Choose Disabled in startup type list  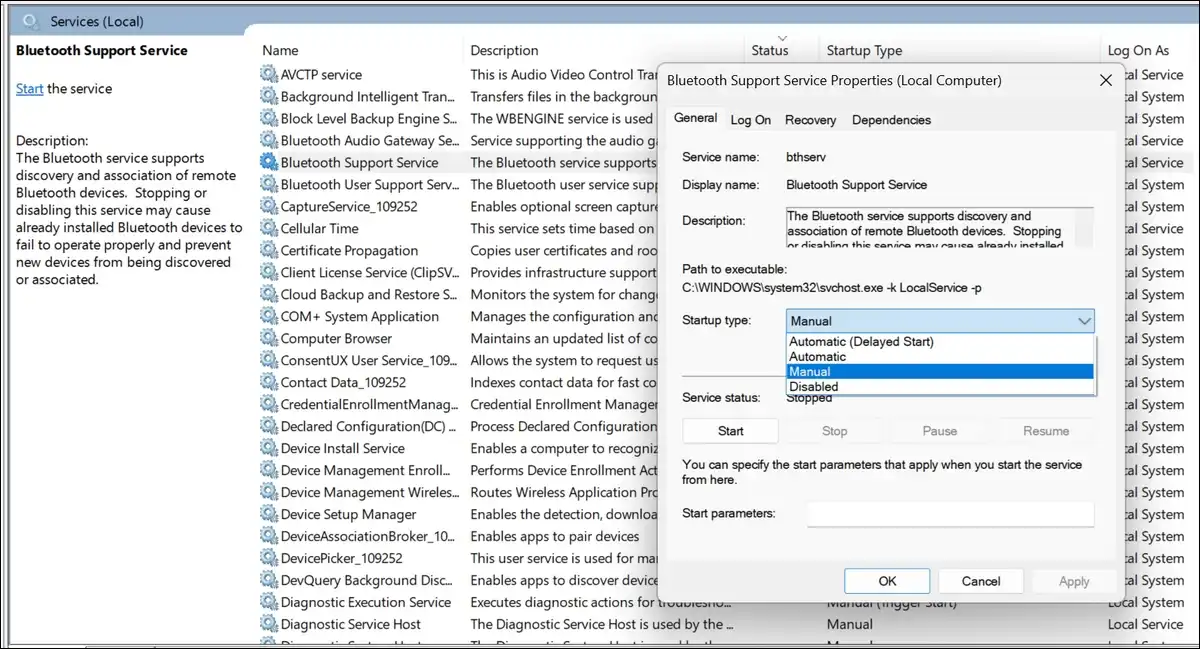[940, 386]
